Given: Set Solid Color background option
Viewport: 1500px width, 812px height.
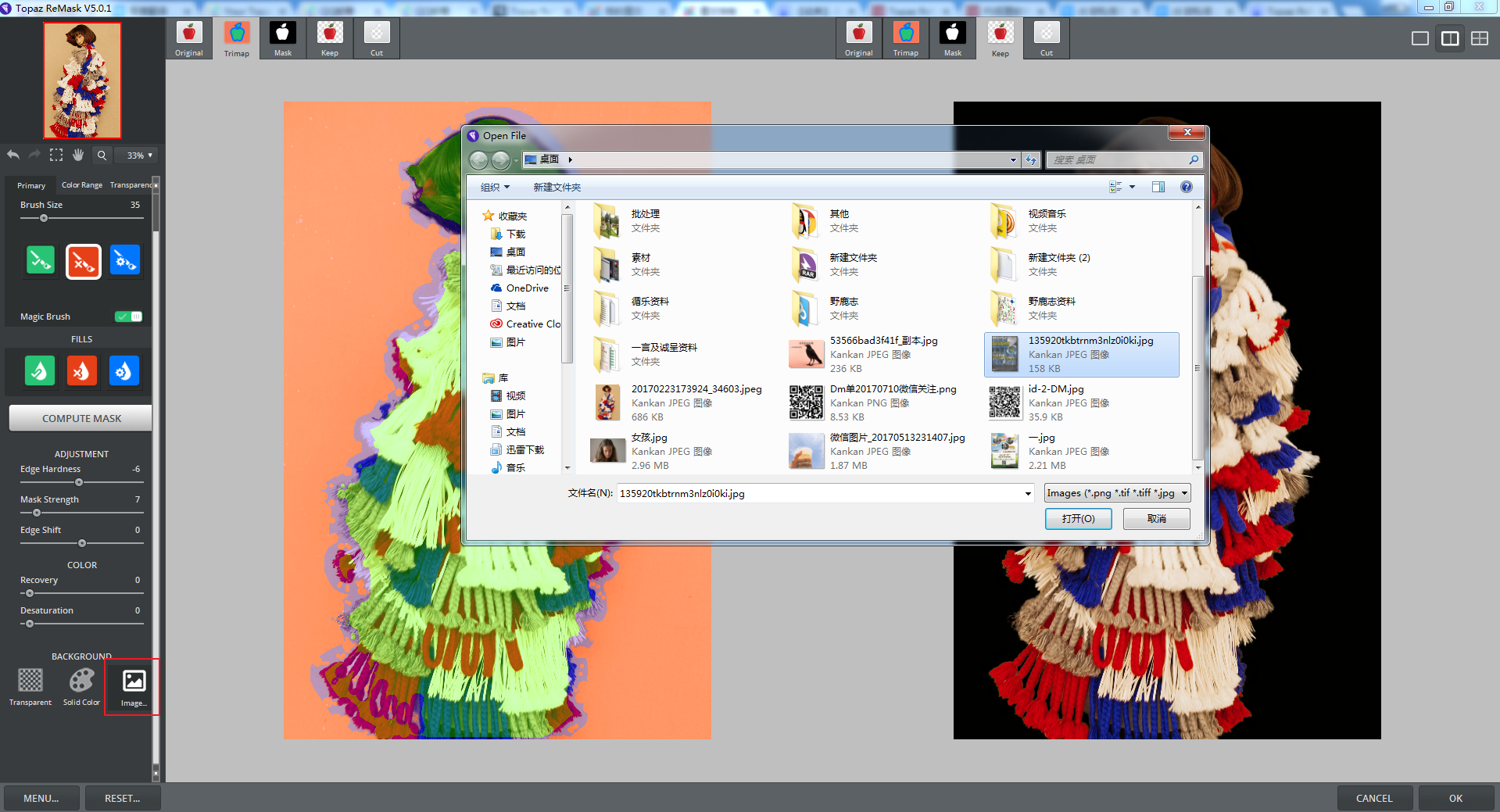Looking at the screenshot, I should click(x=81, y=687).
